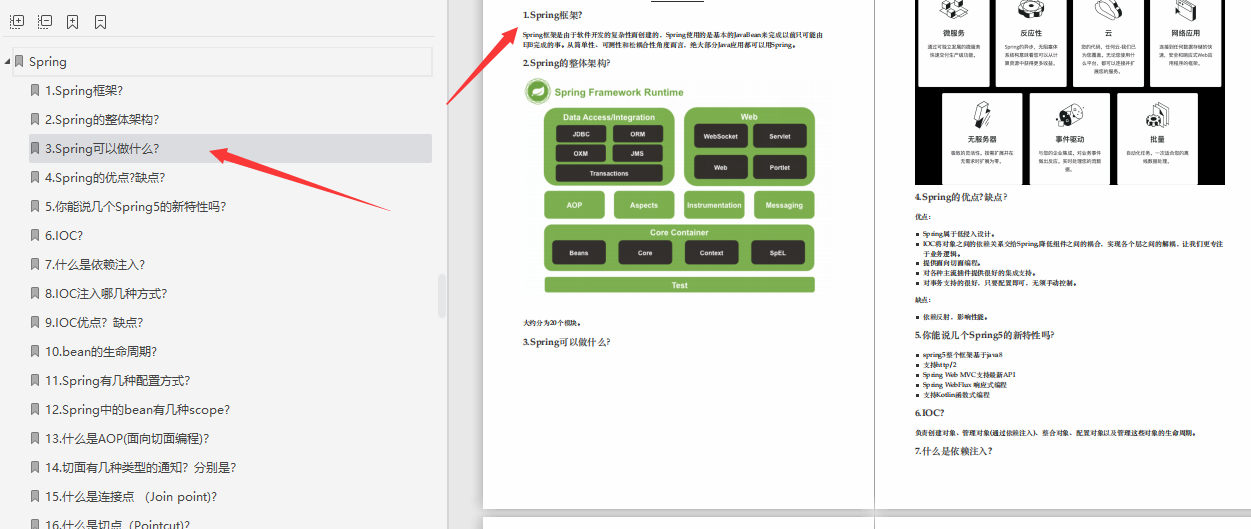Click bookmark icon beside 4.Spring的优点?缺点?
Viewport: 1251px width, 529px height.
[x=36, y=178]
